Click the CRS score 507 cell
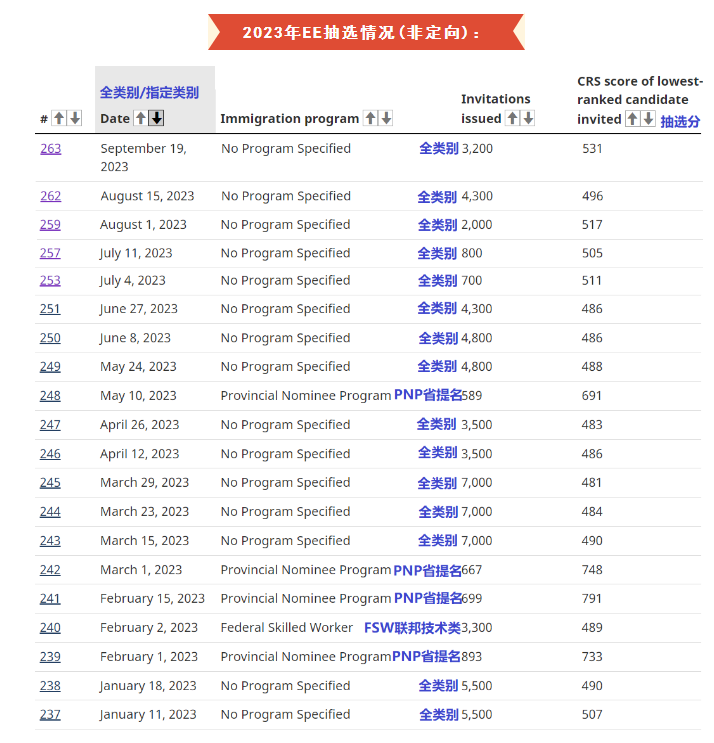 click(592, 715)
